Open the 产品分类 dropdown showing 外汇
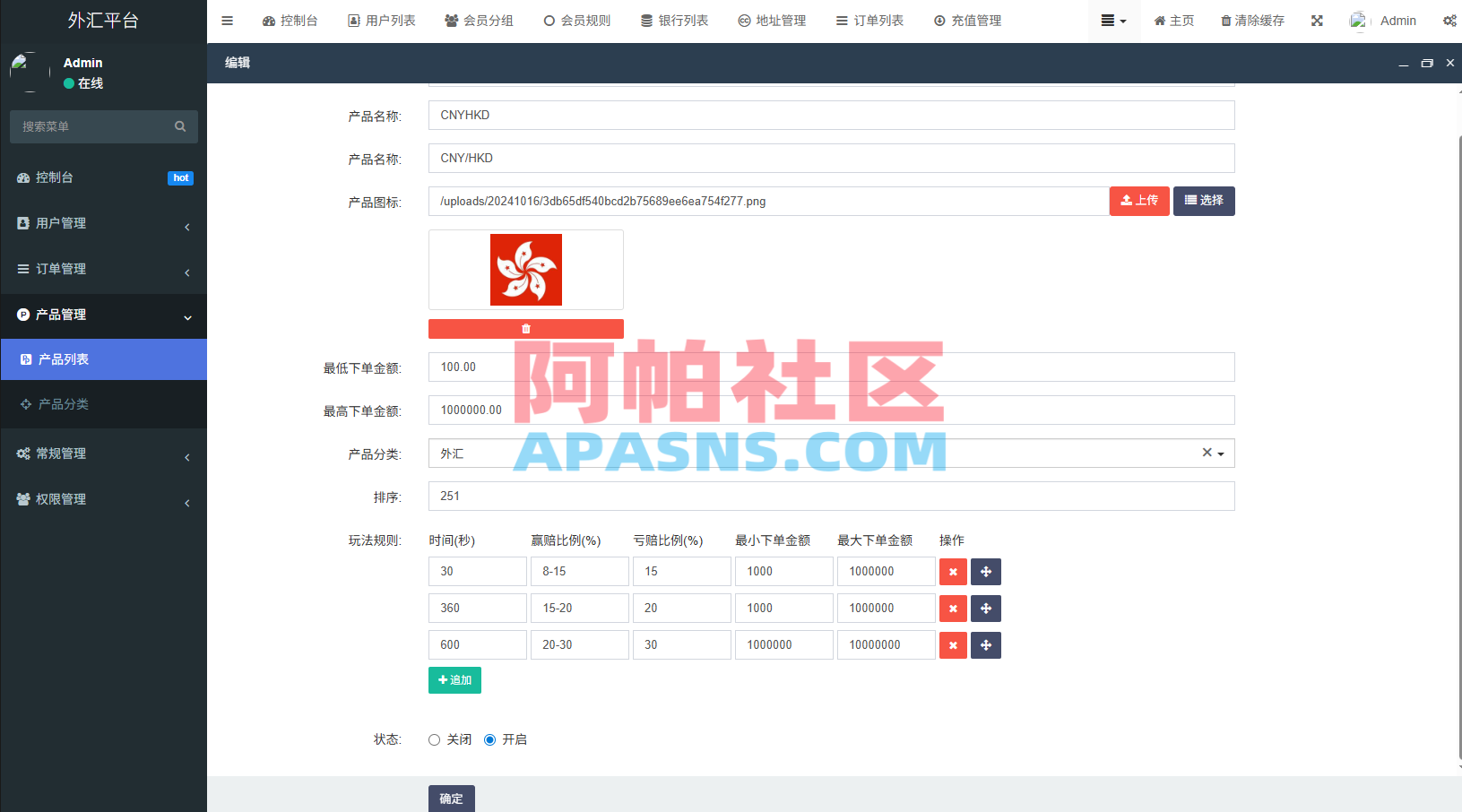 [831, 454]
